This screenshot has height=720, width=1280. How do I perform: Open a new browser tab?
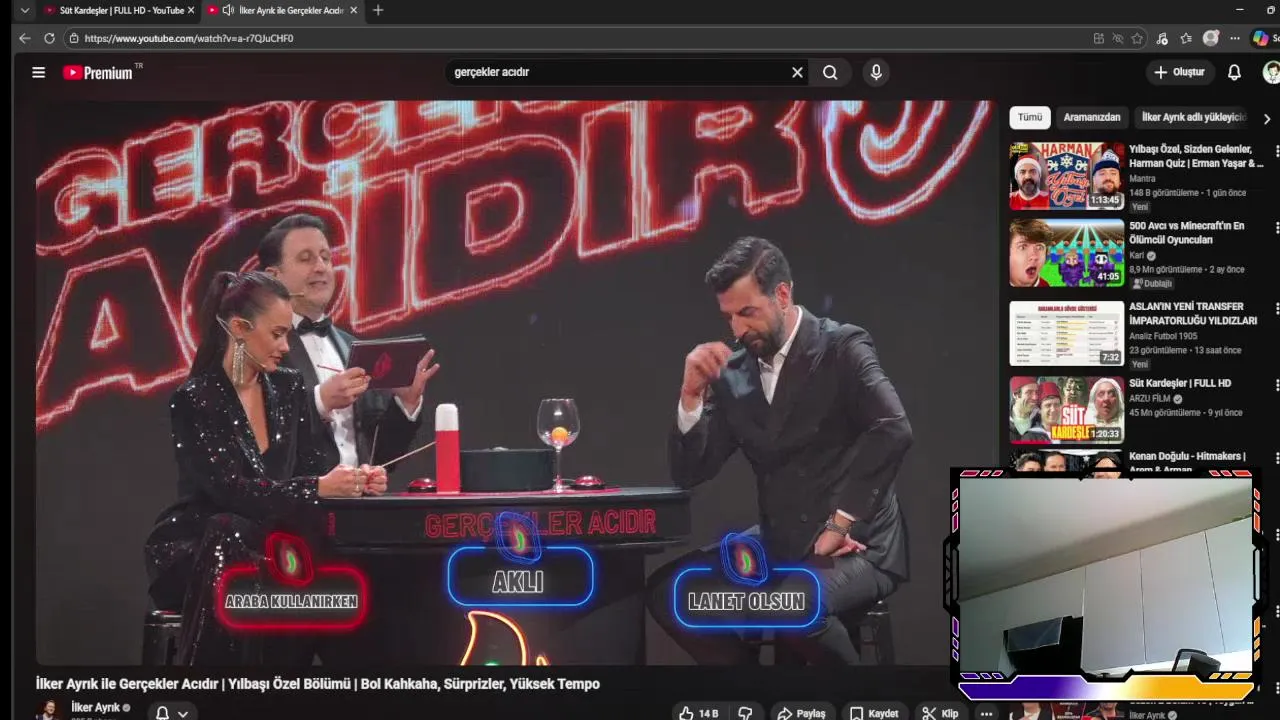(377, 10)
